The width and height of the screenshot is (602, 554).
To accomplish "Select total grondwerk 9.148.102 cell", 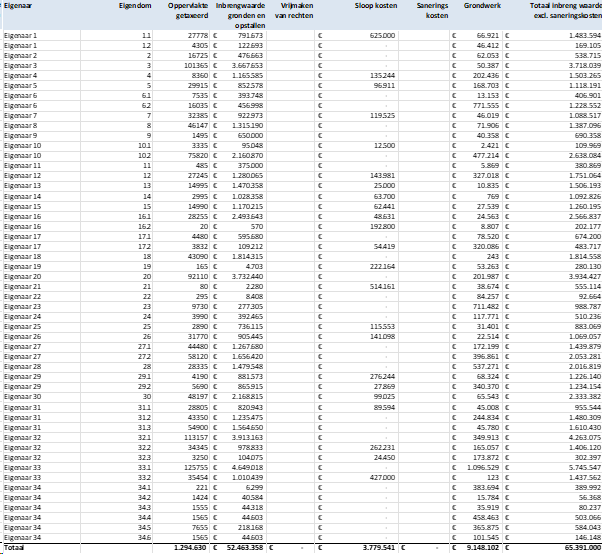I will pos(476,548).
